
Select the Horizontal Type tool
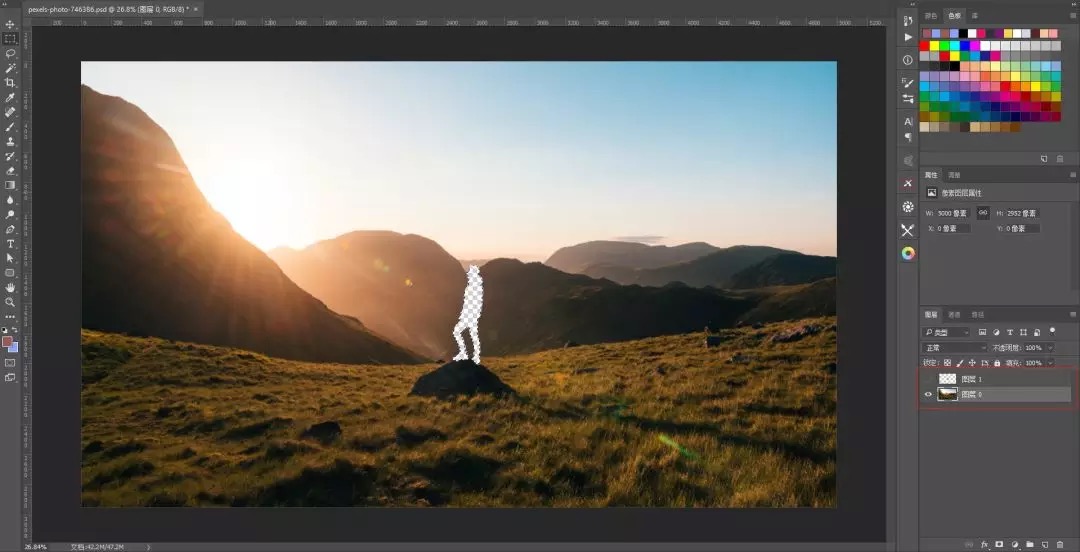[10, 244]
